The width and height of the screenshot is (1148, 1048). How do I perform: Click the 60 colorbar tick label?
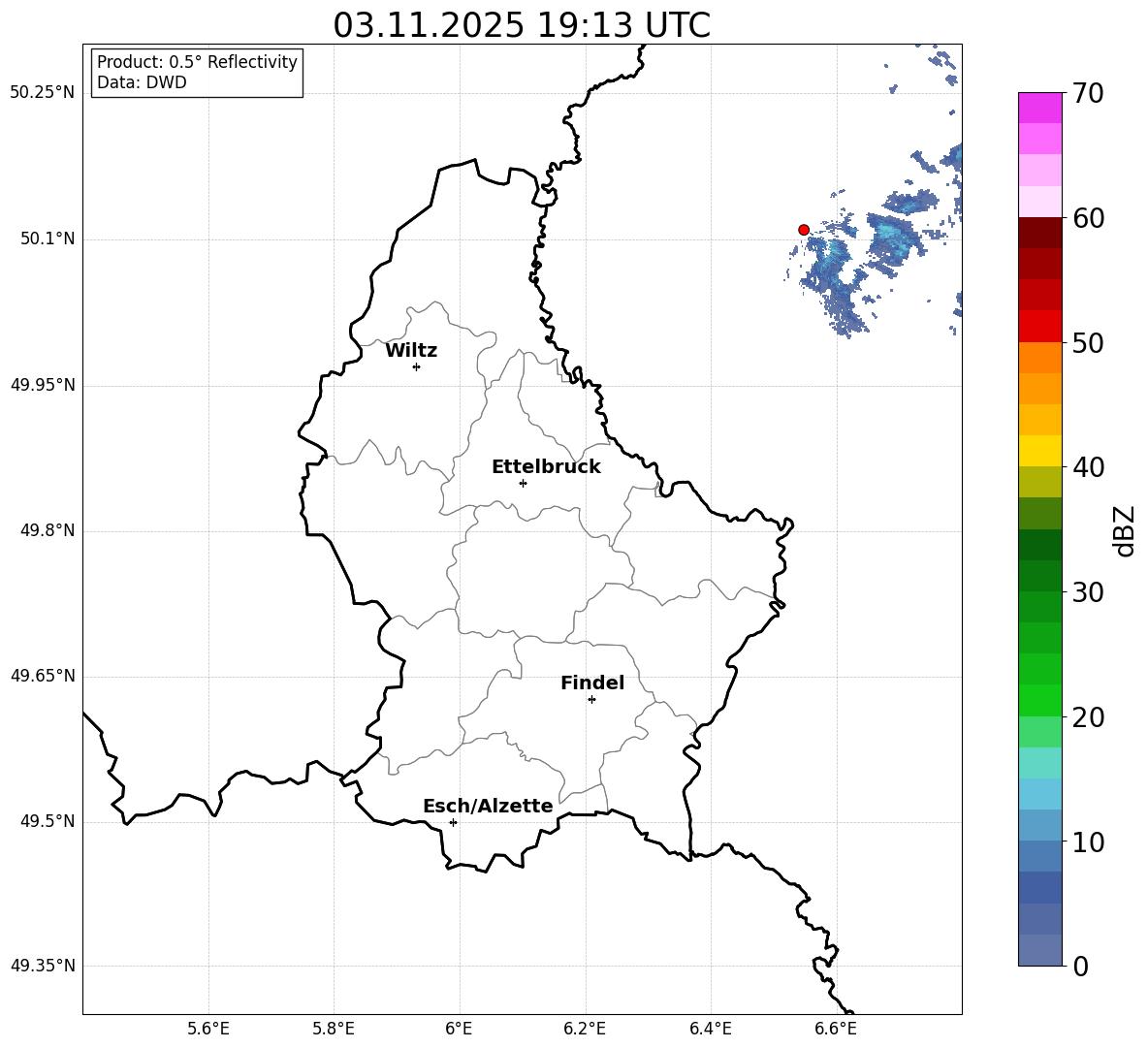(x=1088, y=218)
